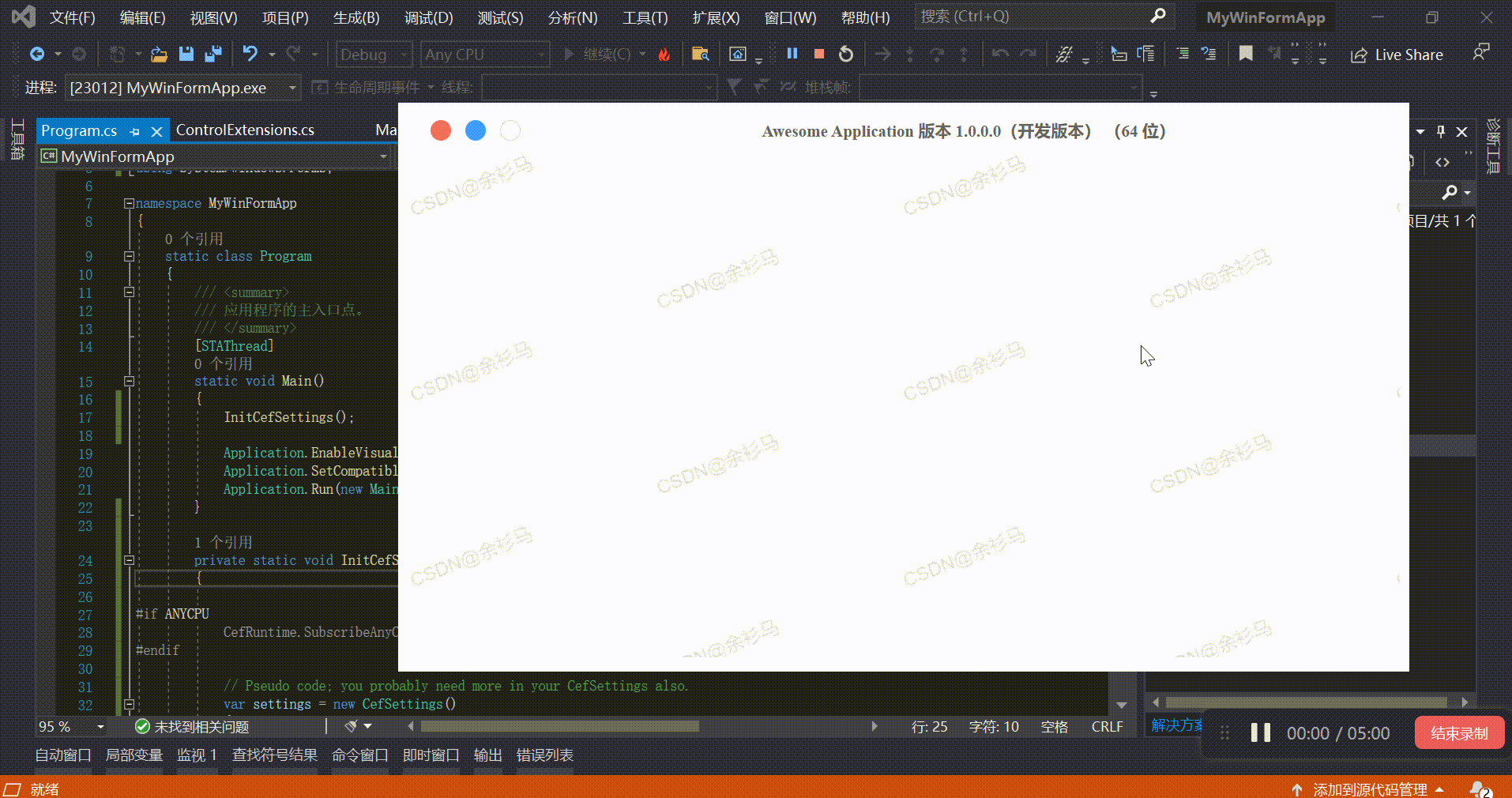Collapse the namespace MyWinFormApp region
Image resolution: width=1512 pixels, height=798 pixels.
tap(129, 203)
